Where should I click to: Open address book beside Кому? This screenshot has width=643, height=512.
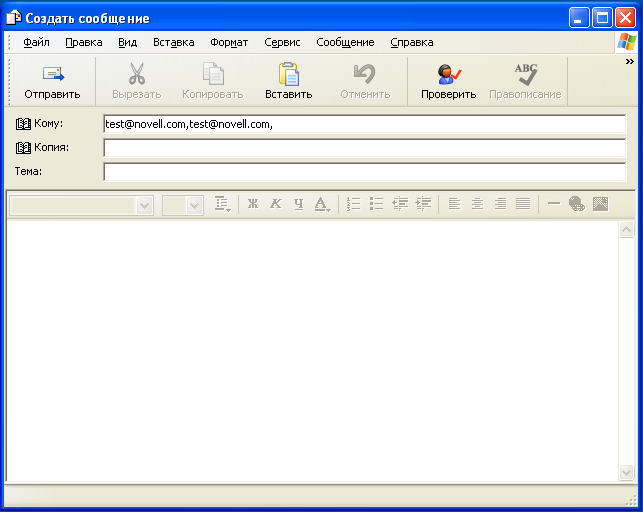(x=23, y=123)
